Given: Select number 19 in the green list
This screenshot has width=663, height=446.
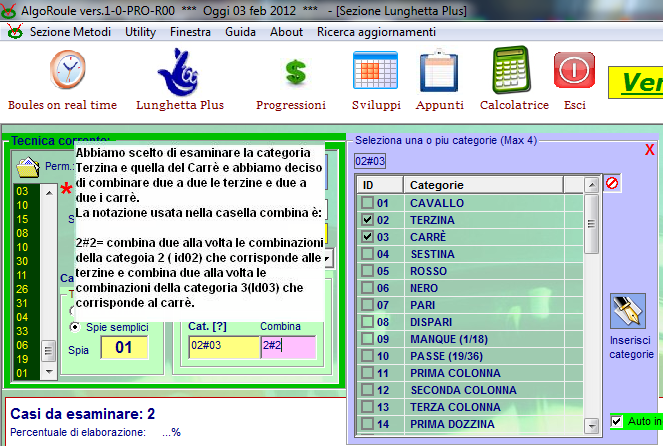Looking at the screenshot, I should [x=22, y=359].
